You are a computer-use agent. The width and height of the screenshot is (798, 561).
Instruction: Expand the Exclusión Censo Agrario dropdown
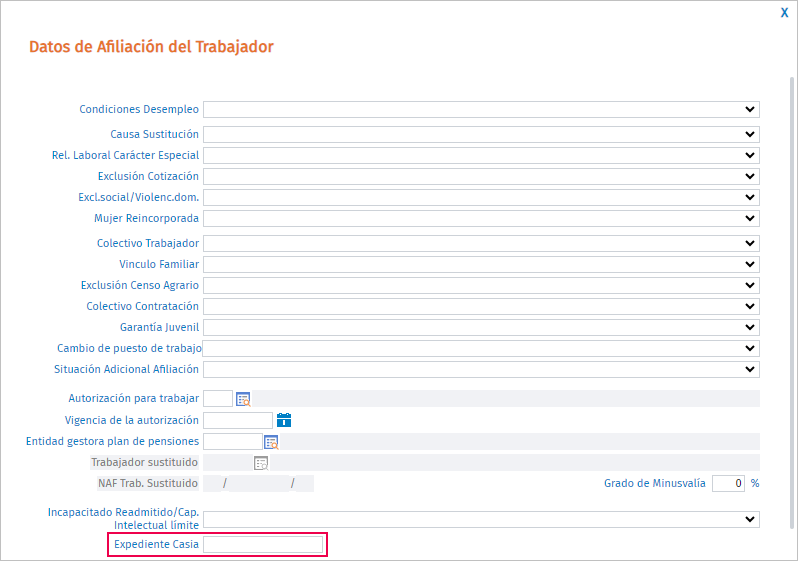point(481,285)
